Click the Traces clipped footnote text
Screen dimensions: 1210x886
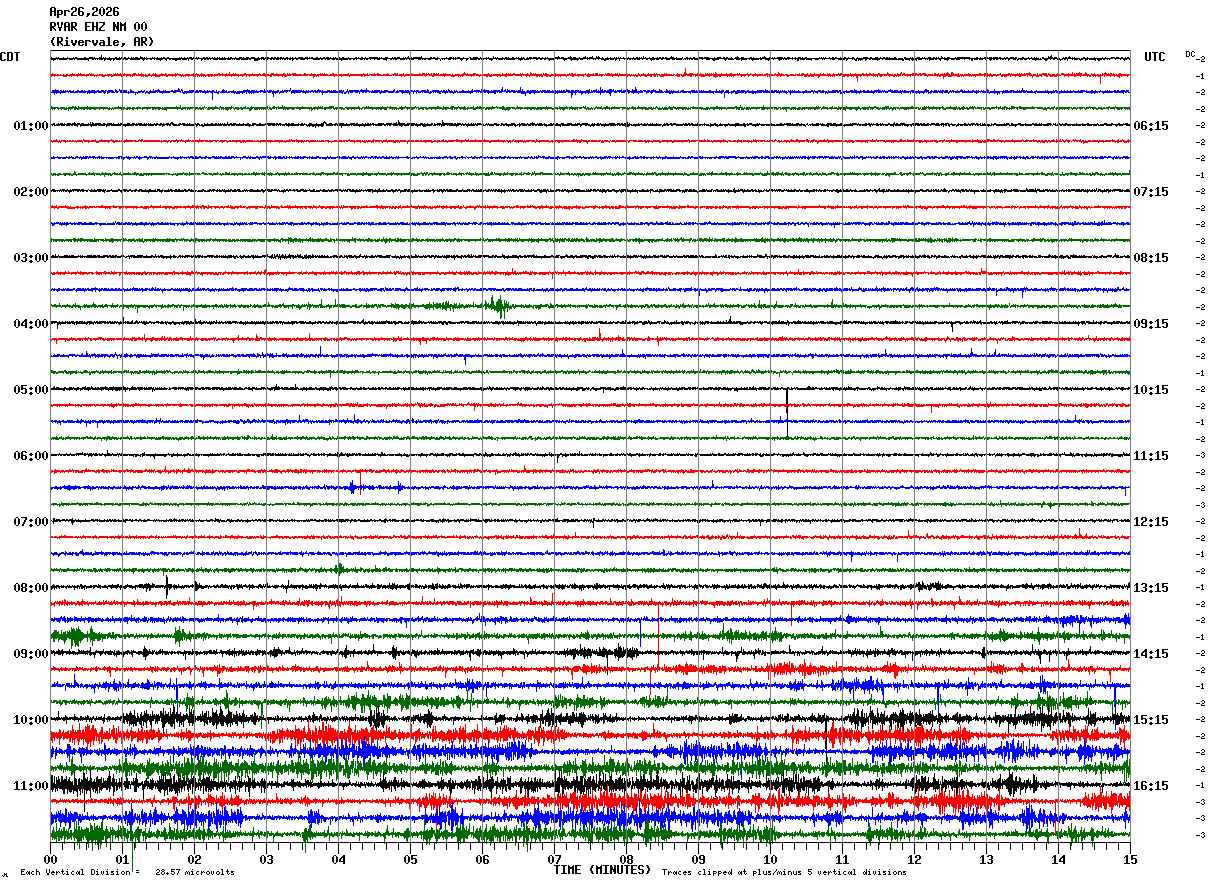click(784, 872)
